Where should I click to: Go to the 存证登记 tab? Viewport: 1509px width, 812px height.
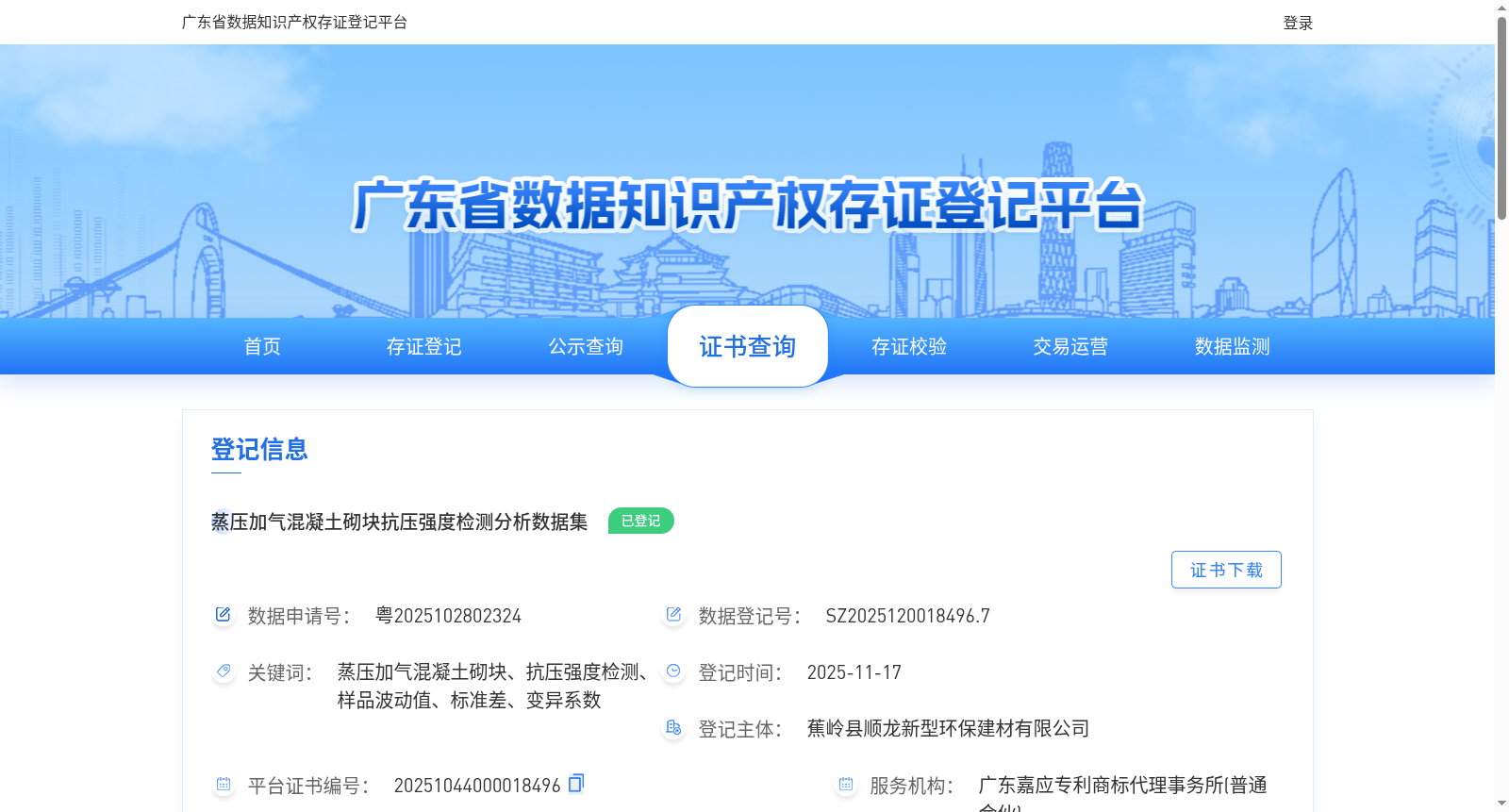pyautogui.click(x=424, y=346)
